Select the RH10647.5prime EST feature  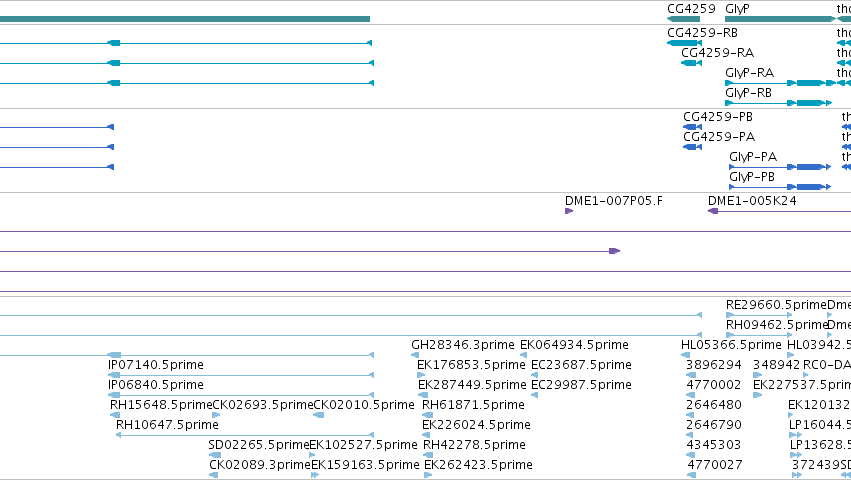click(x=245, y=435)
